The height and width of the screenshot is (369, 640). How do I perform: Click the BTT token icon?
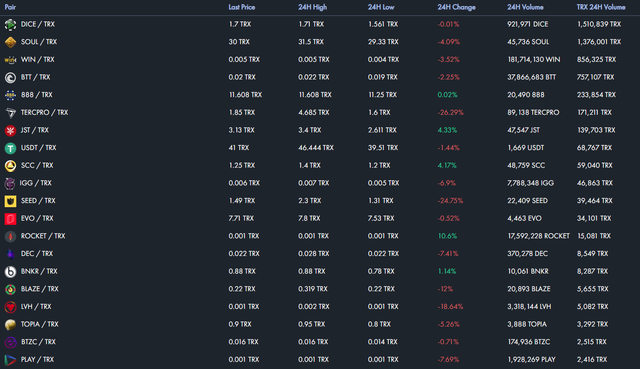coord(10,77)
